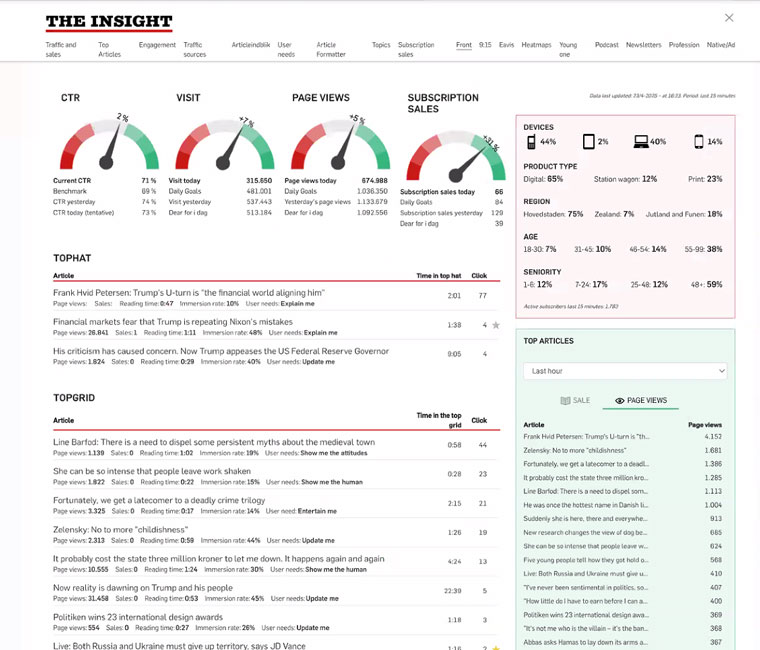Close the dashboard with the X button
The width and height of the screenshot is (760, 650).
729,18
